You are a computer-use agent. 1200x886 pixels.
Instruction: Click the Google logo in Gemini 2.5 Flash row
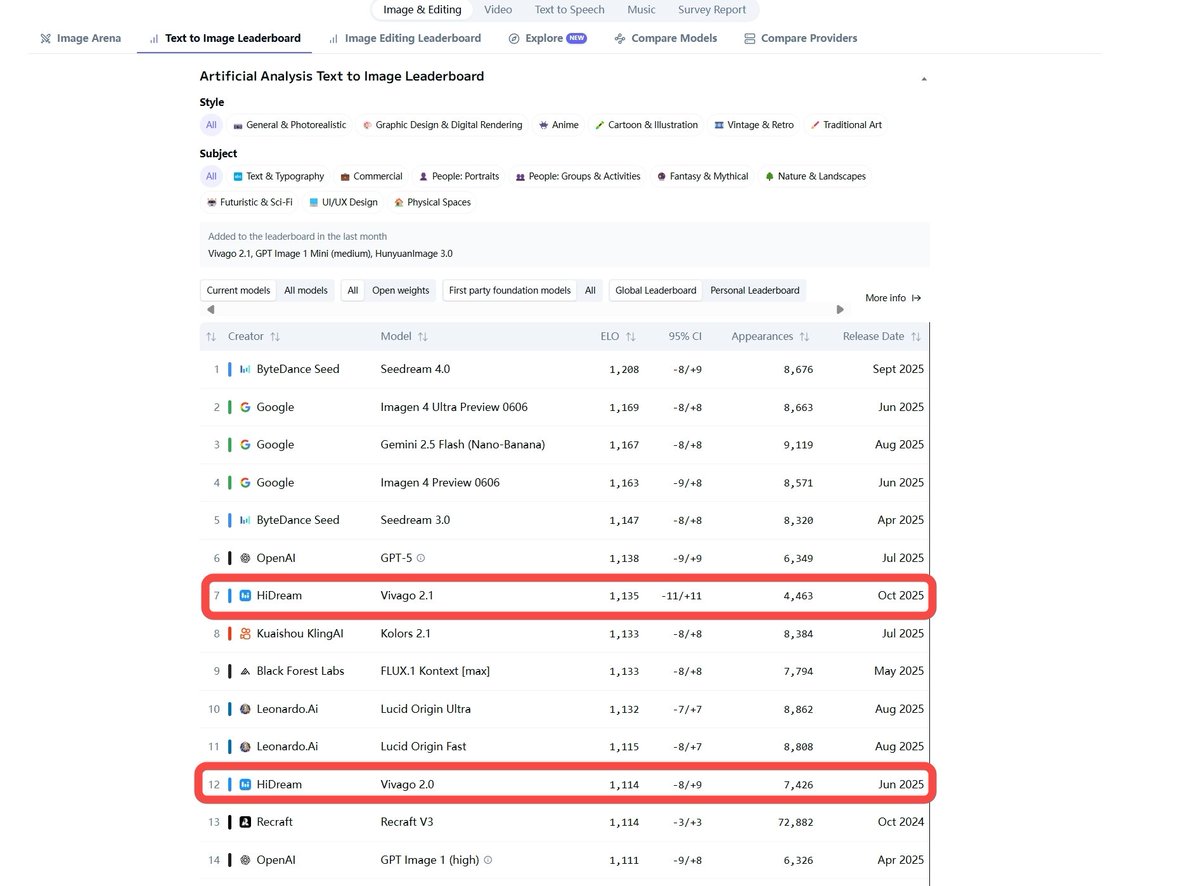point(245,445)
